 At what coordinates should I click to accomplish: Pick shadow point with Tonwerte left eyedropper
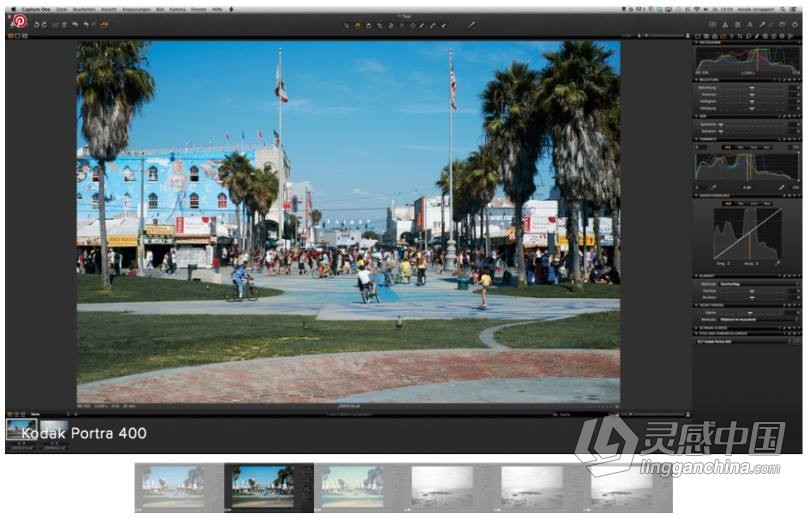click(x=713, y=187)
